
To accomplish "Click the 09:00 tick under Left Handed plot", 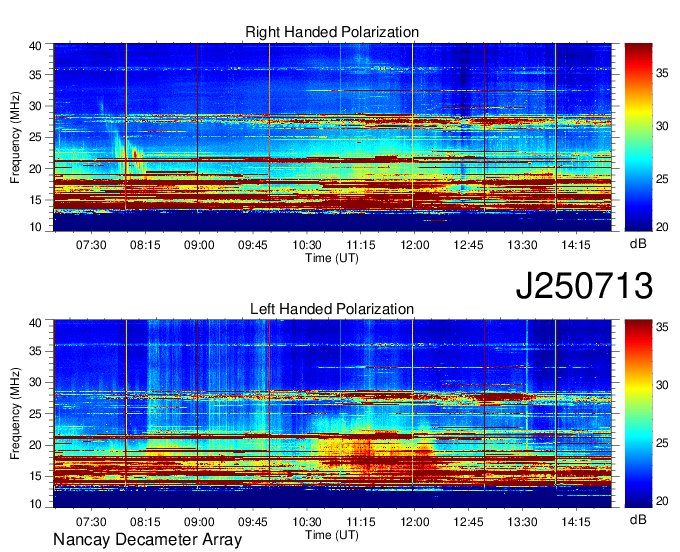I will click(x=199, y=522).
